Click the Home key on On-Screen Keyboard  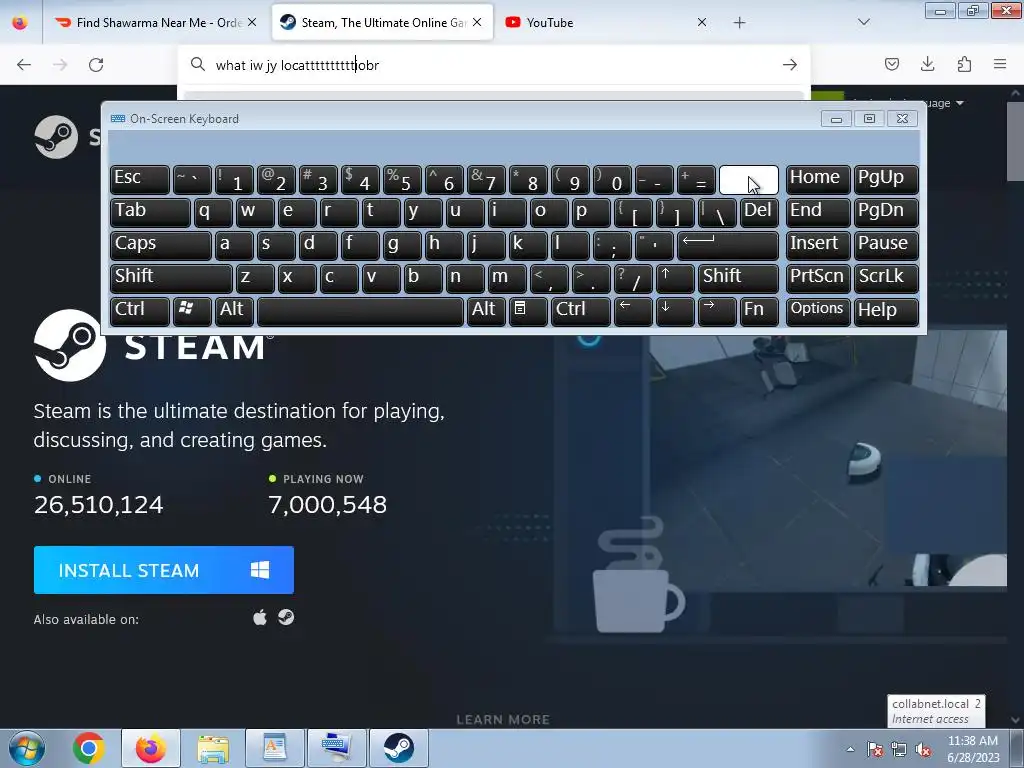coord(818,180)
